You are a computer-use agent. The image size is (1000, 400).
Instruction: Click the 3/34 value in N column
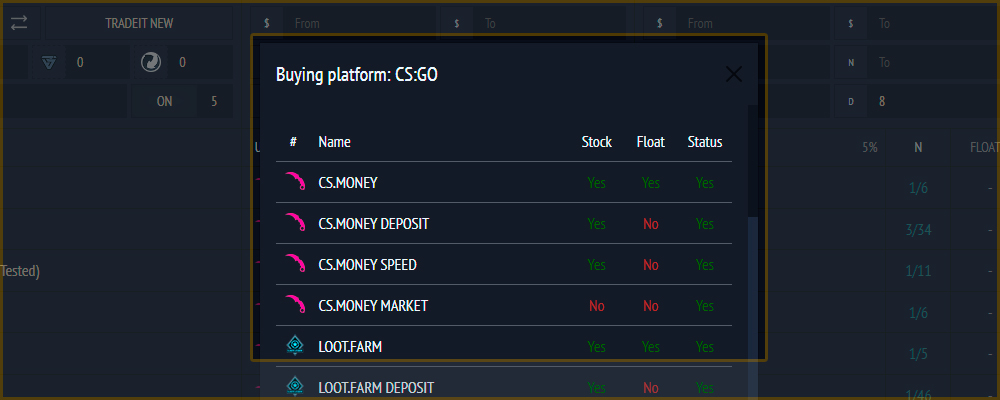point(918,230)
